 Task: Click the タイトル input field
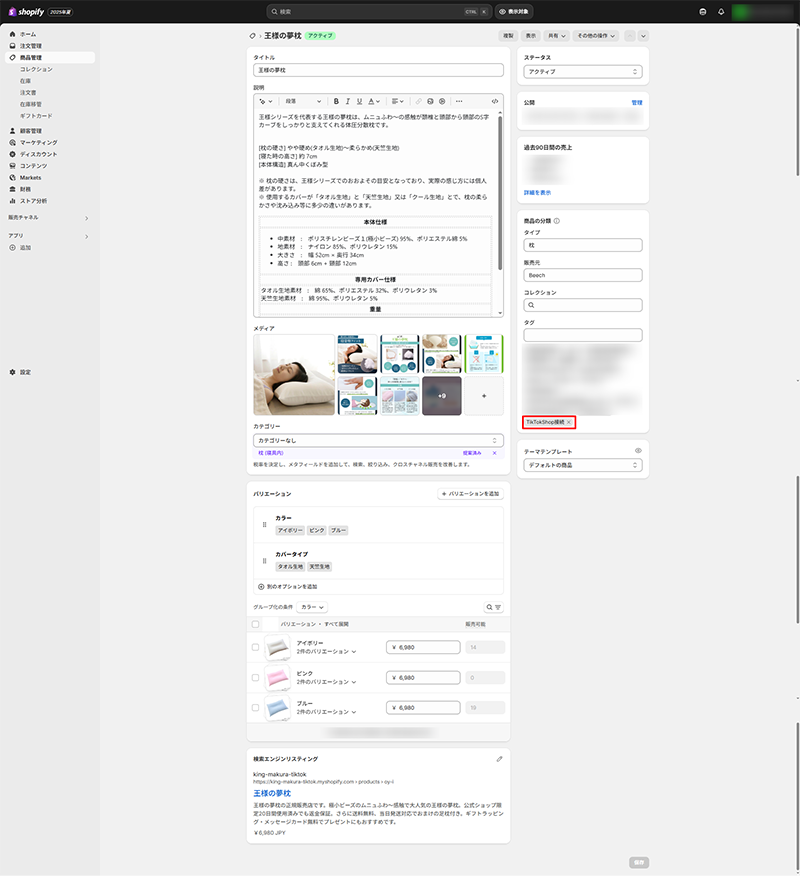(x=378, y=70)
